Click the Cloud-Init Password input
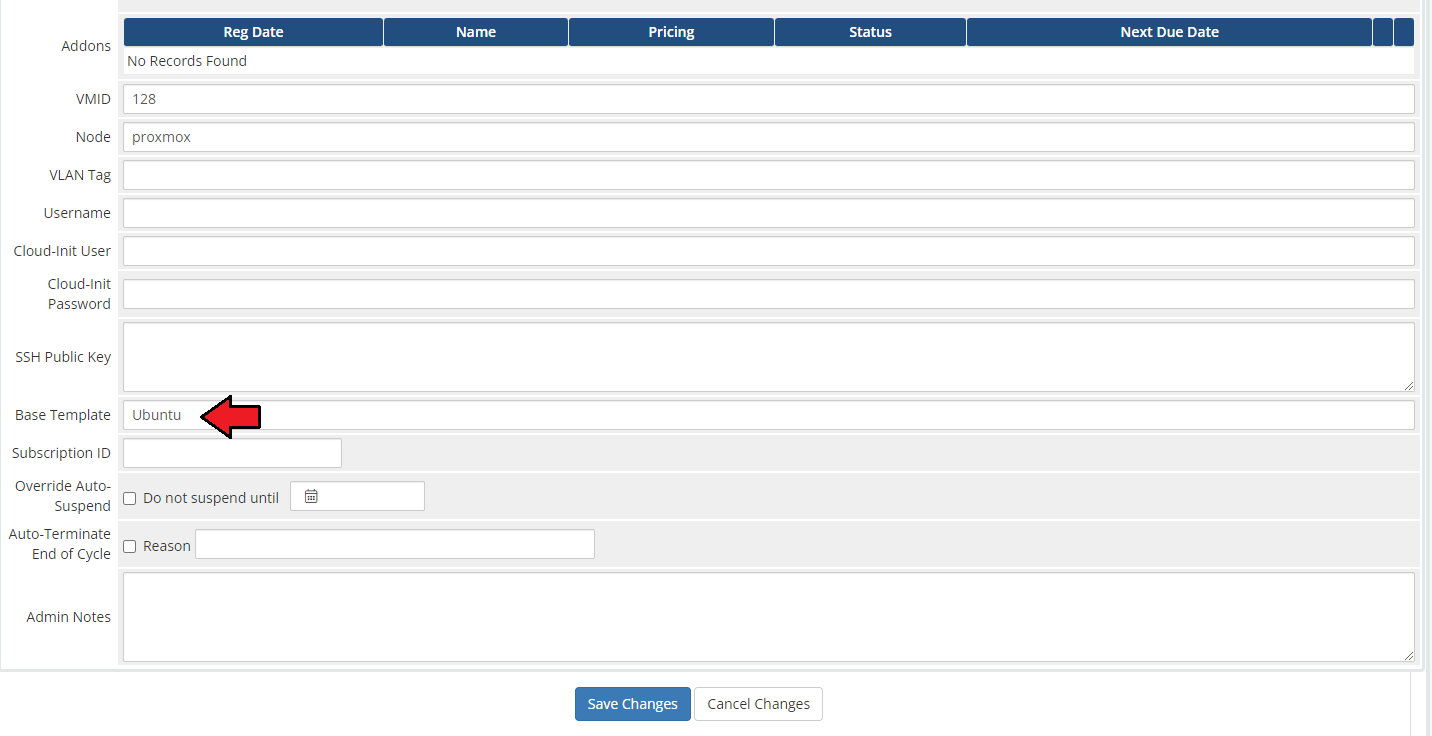The width and height of the screenshot is (1432, 736). click(x=768, y=294)
